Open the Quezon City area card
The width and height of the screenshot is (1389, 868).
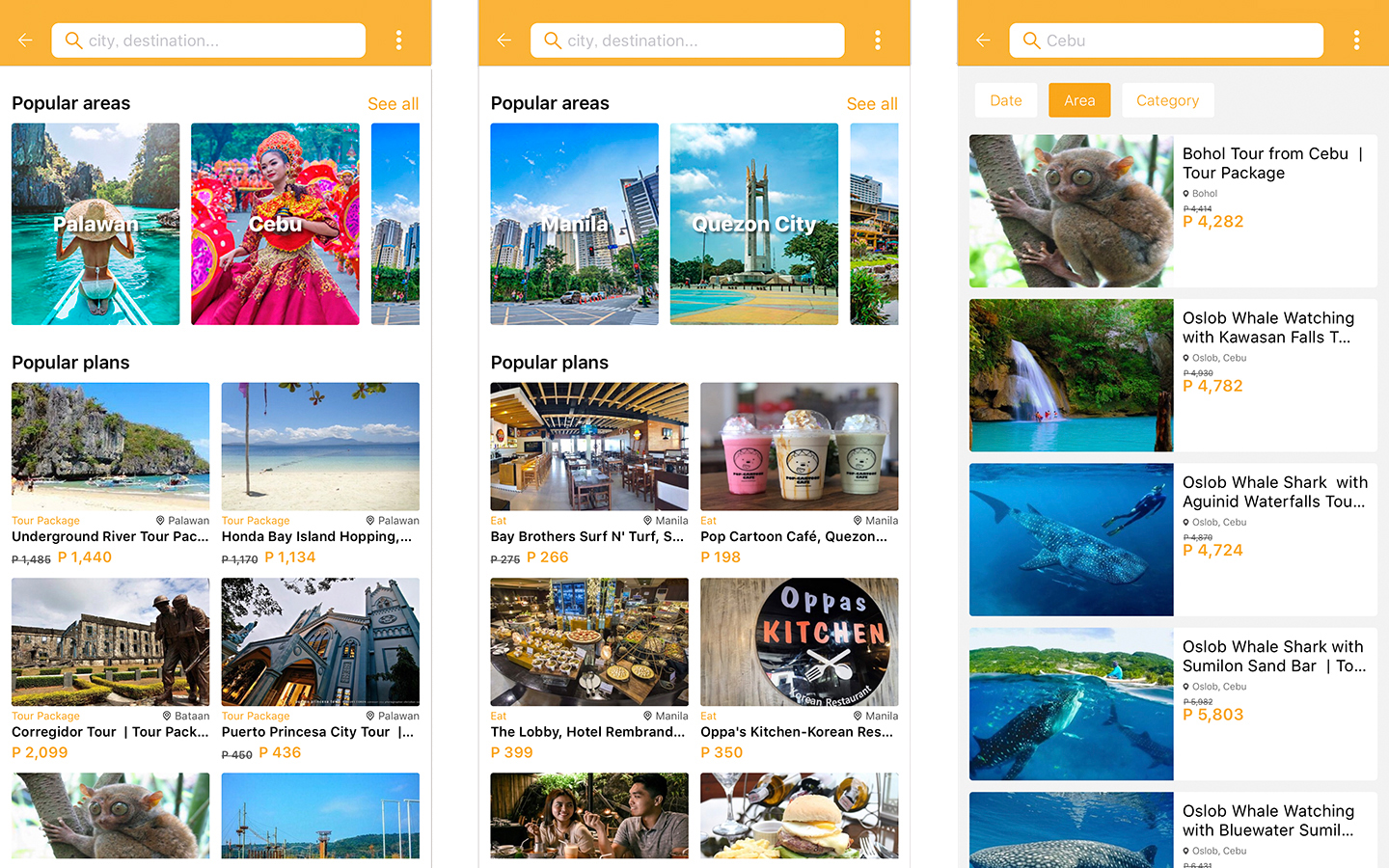753,224
